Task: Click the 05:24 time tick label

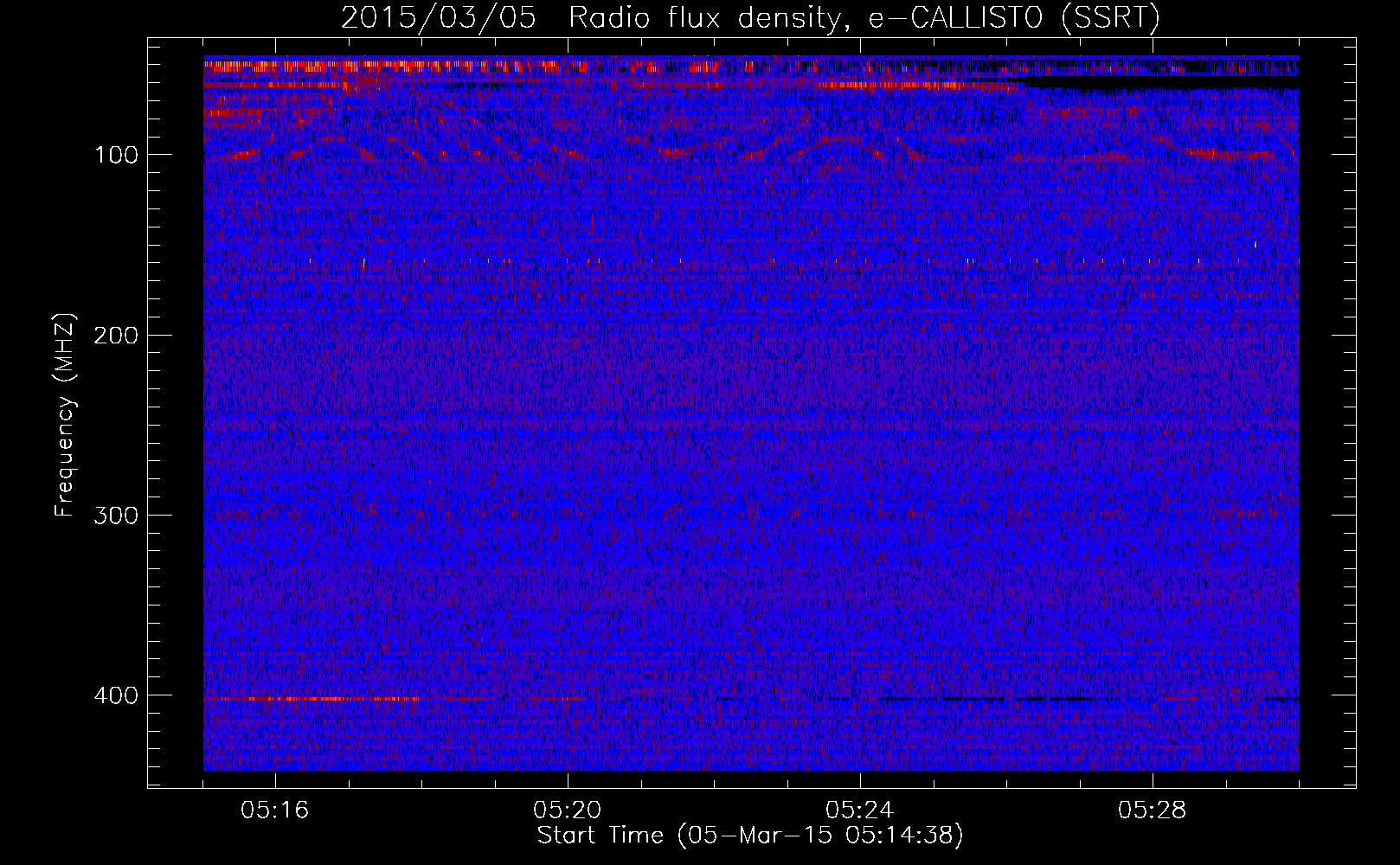Action: pos(860,811)
